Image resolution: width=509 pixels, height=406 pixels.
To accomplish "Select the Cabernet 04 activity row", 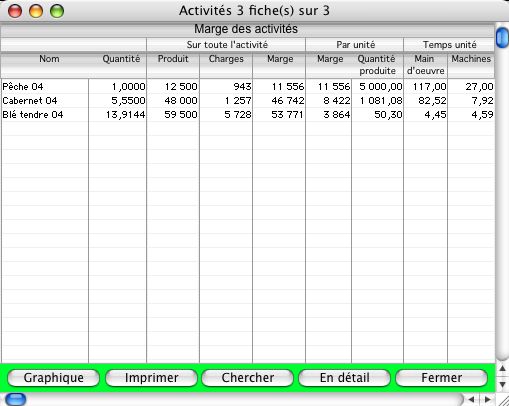I will (248, 101).
